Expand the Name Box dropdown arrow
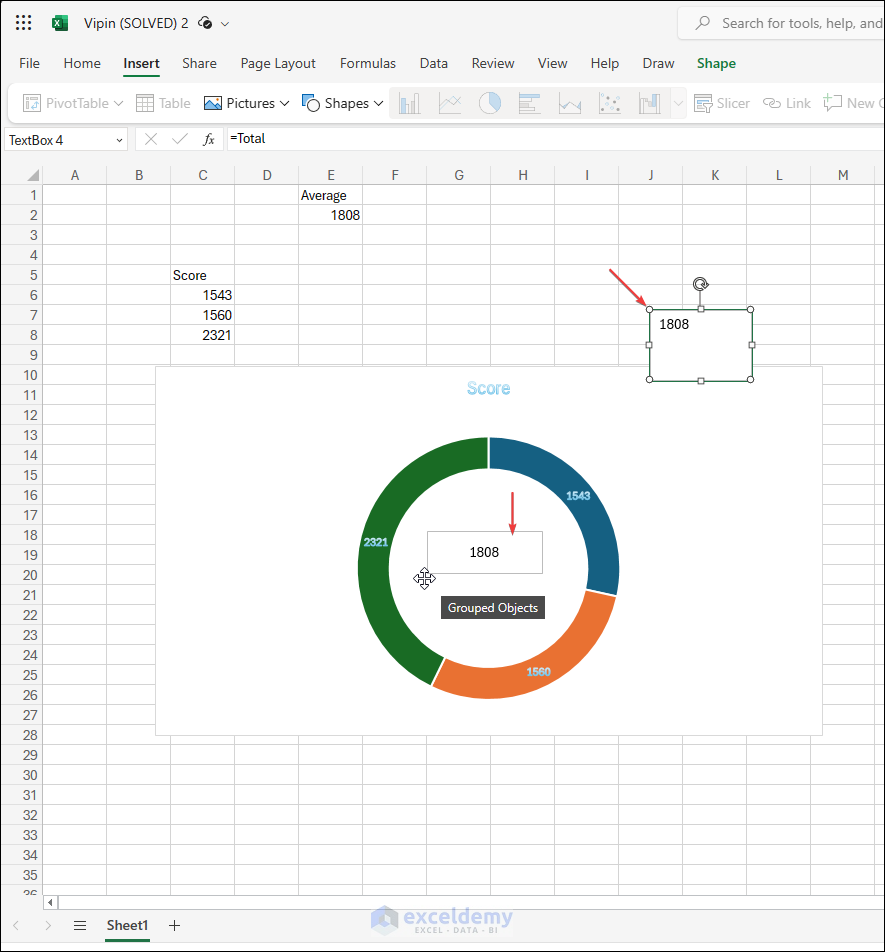The height and width of the screenshot is (952, 885). point(120,140)
